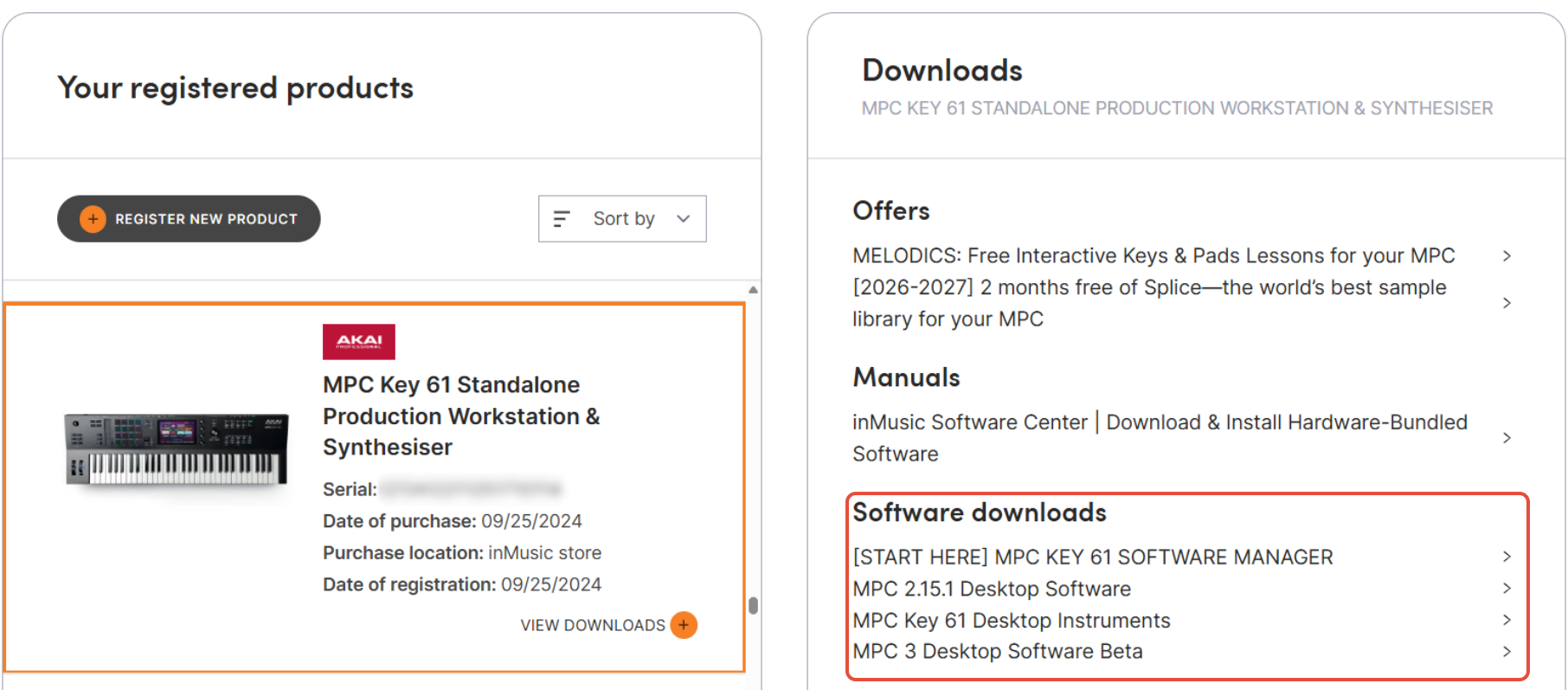Click the orange plus icon beside View Downloads
The image size is (1568, 690).
(x=684, y=625)
